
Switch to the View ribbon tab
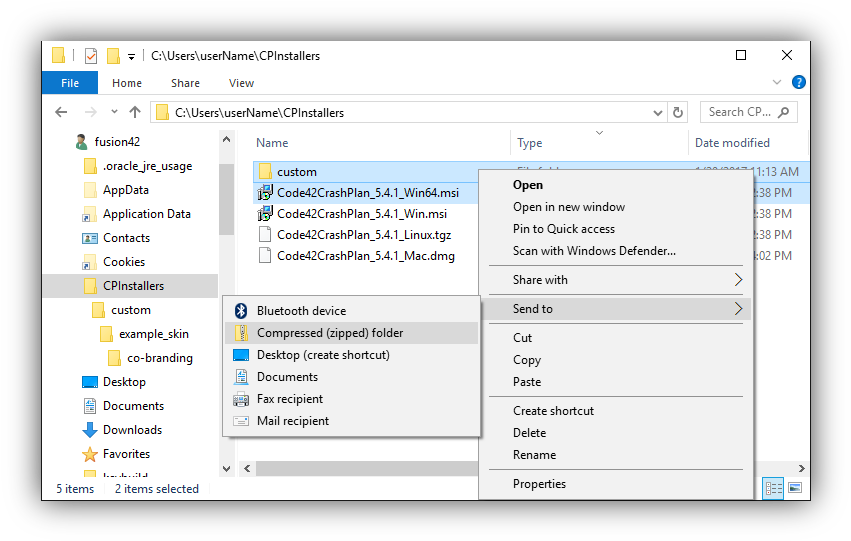point(242,83)
